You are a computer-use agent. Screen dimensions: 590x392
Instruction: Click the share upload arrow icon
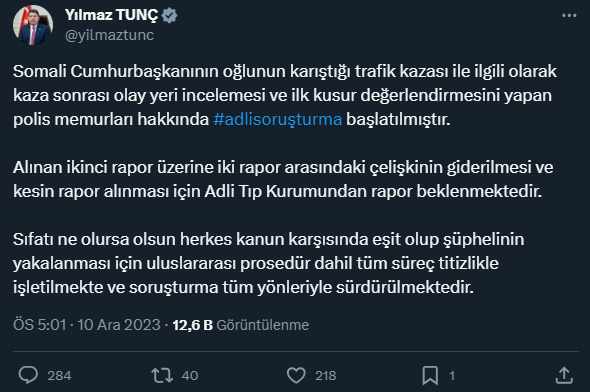point(564,375)
